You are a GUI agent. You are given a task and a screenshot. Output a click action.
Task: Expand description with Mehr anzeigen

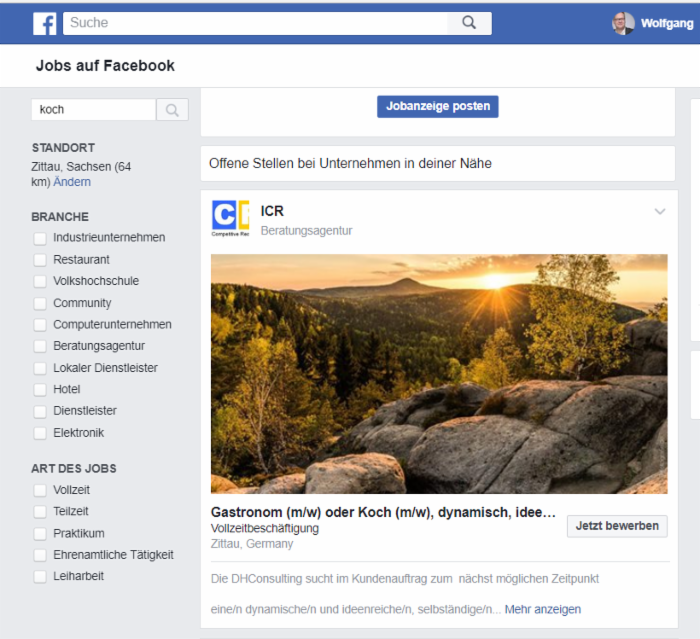click(542, 609)
